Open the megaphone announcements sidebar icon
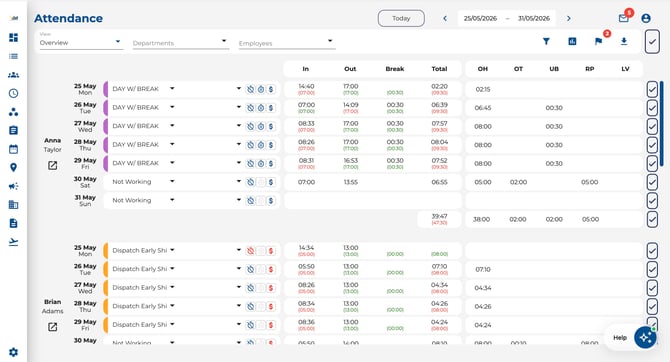This screenshot has width=670, height=362. point(13,186)
